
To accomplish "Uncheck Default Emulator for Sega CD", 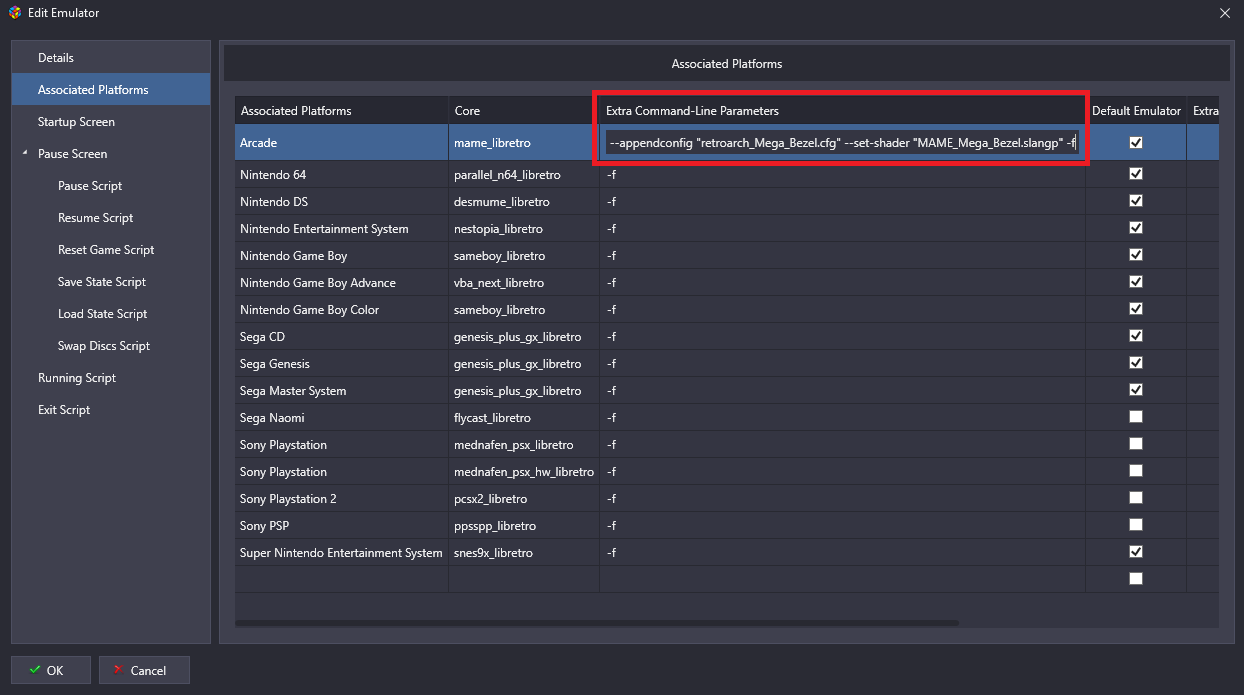I will point(1135,336).
